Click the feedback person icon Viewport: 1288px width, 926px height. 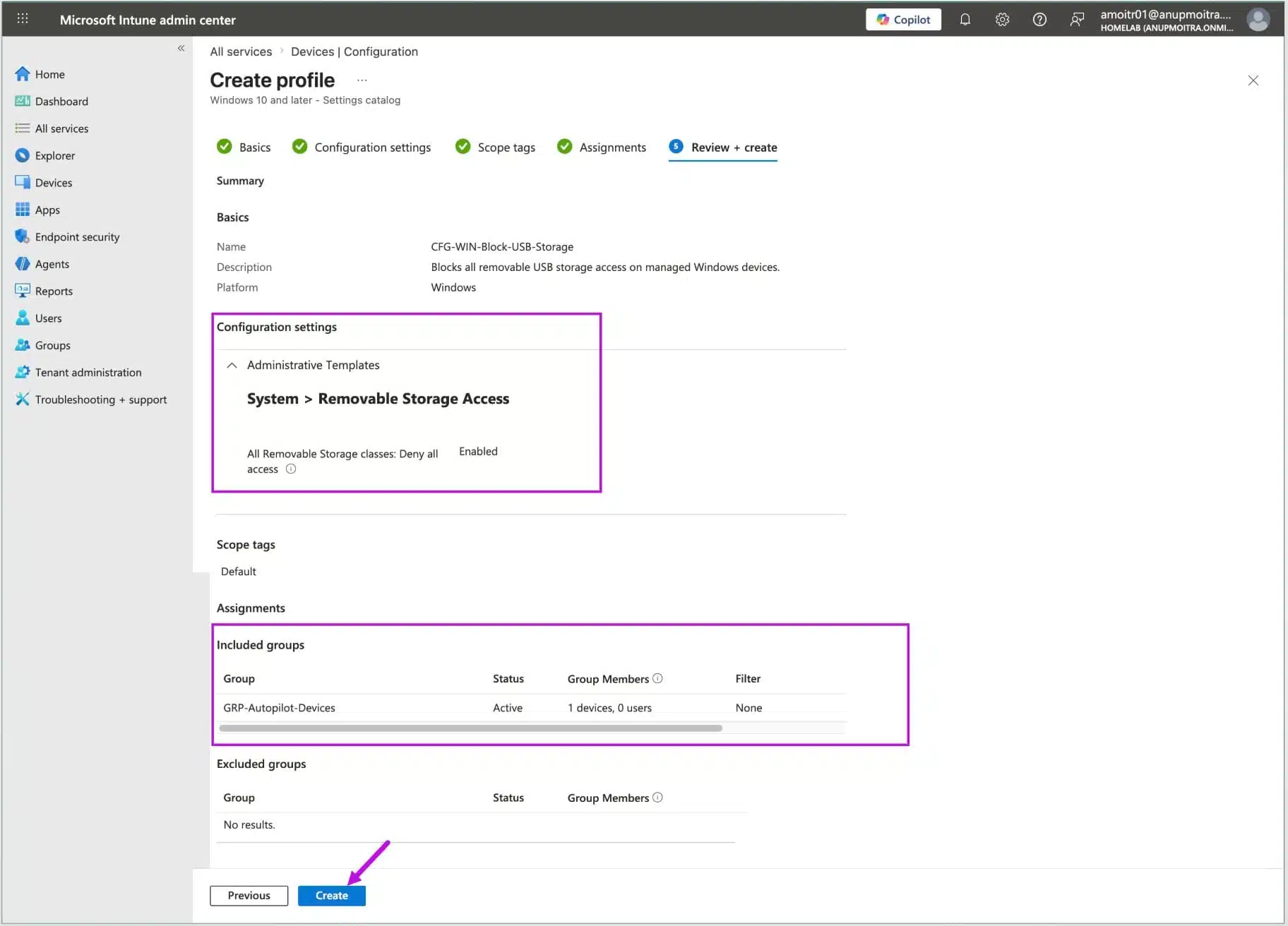coord(1077,20)
